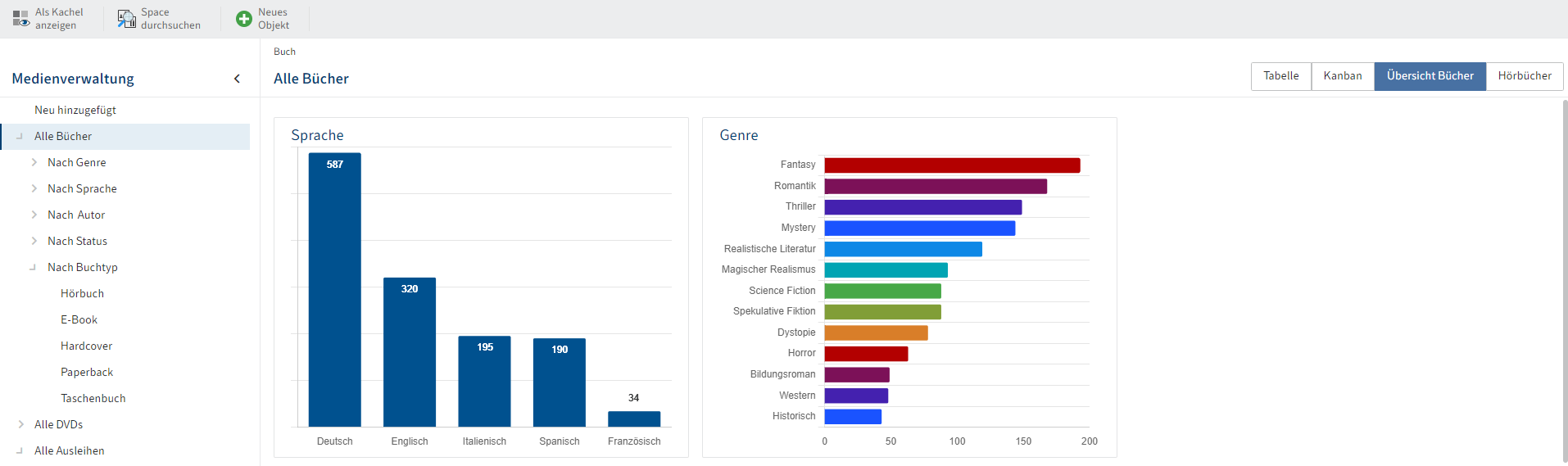
Task: Click the Realistische Literatur bar
Action: [x=903, y=249]
